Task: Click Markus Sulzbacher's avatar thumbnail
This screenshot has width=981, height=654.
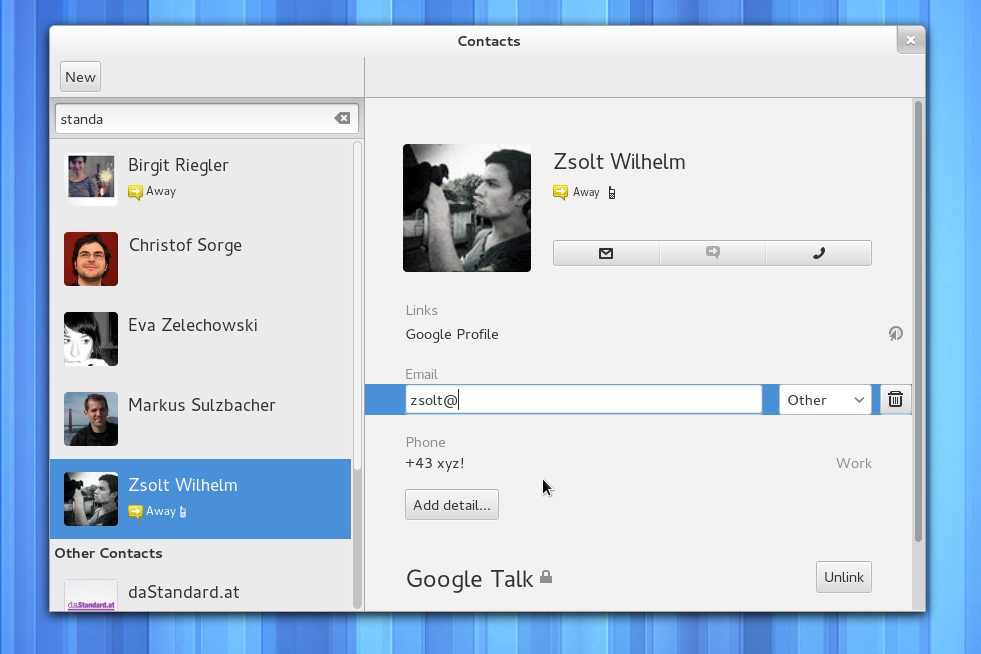Action: click(x=91, y=419)
